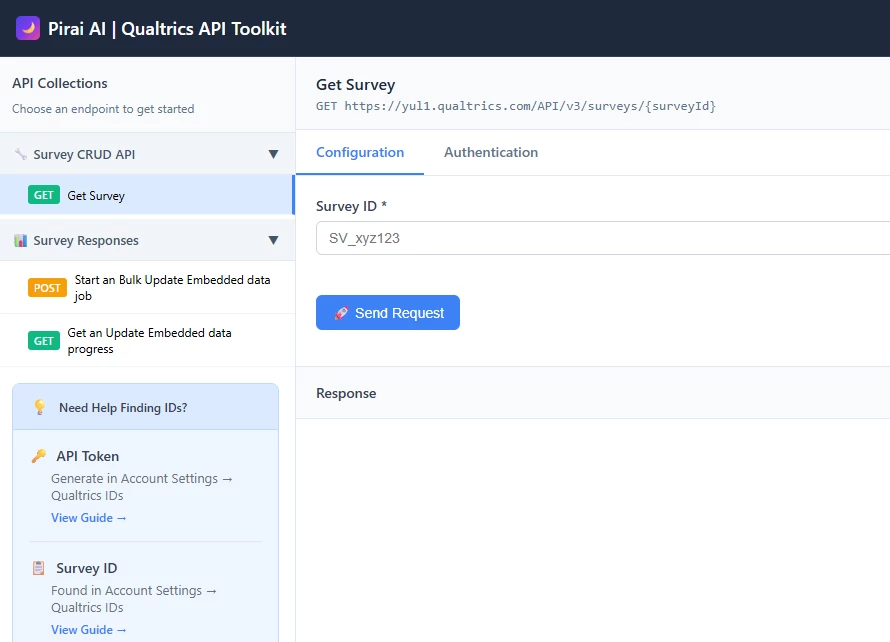Screen dimensions: 890x642
Task: Select the Get Survey endpoint
Action: 147,195
